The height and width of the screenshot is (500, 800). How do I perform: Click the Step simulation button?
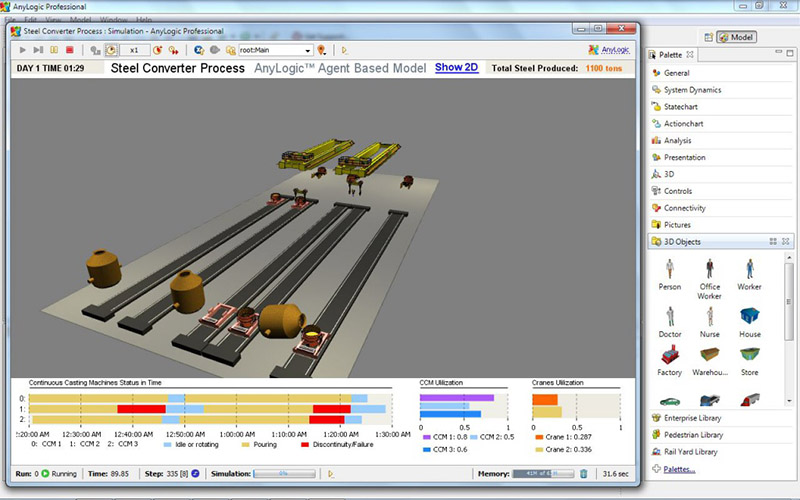pyautogui.click(x=38, y=50)
